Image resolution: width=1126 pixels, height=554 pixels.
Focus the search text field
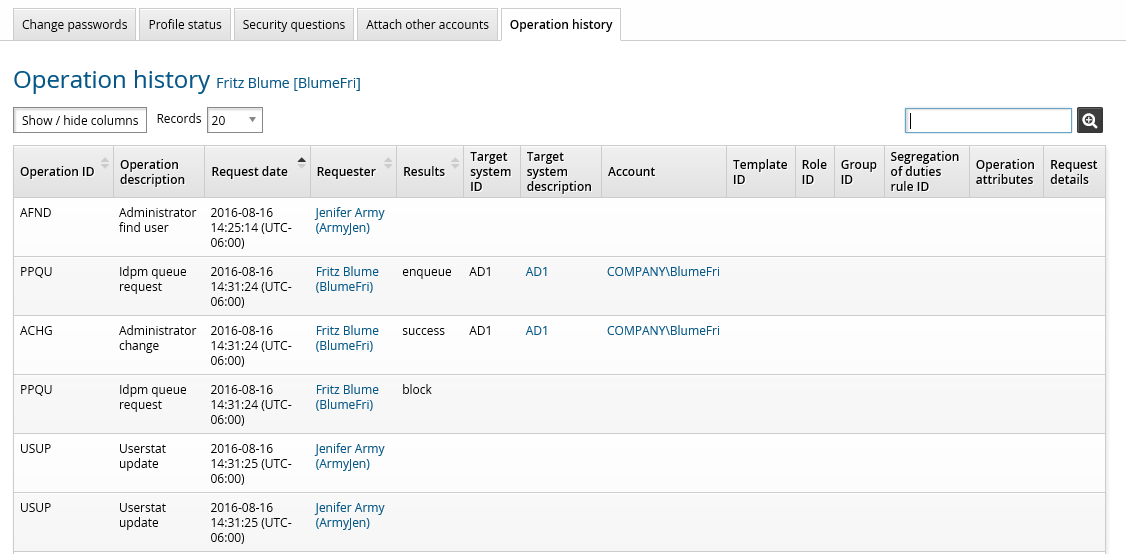click(x=988, y=120)
